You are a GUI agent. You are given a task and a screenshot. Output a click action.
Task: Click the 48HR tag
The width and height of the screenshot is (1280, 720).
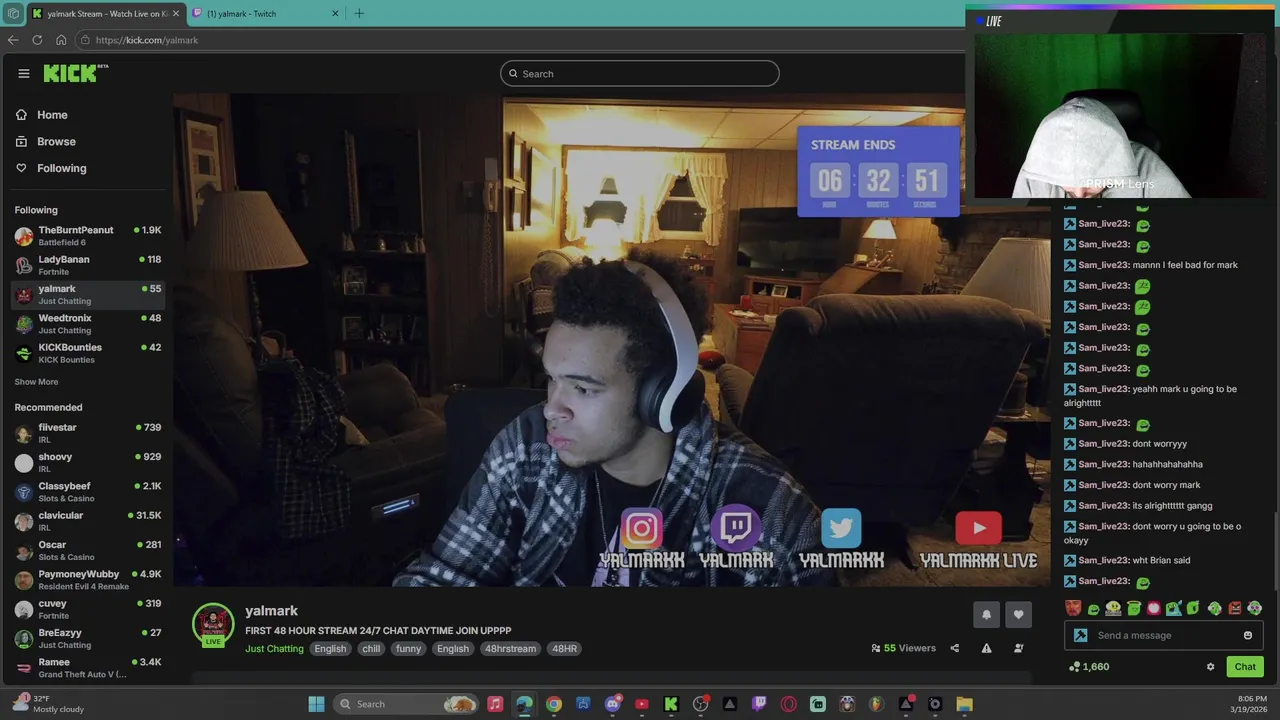click(564, 648)
